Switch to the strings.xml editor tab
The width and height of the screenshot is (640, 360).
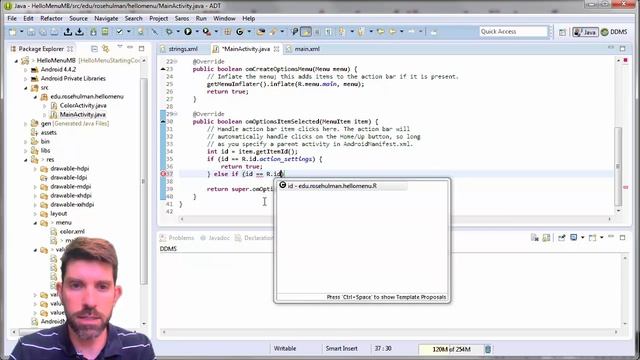179,49
